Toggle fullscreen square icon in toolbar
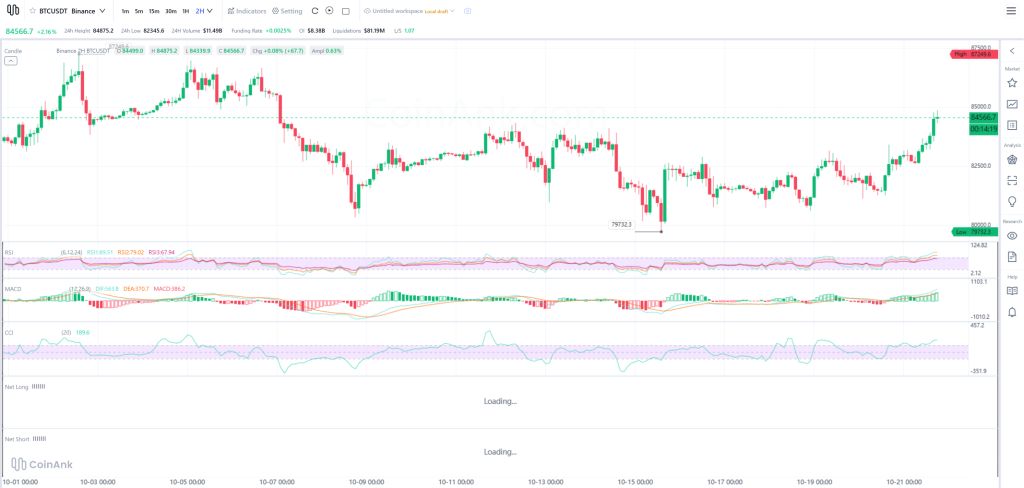This screenshot has height=488, width=1024. 345,11
